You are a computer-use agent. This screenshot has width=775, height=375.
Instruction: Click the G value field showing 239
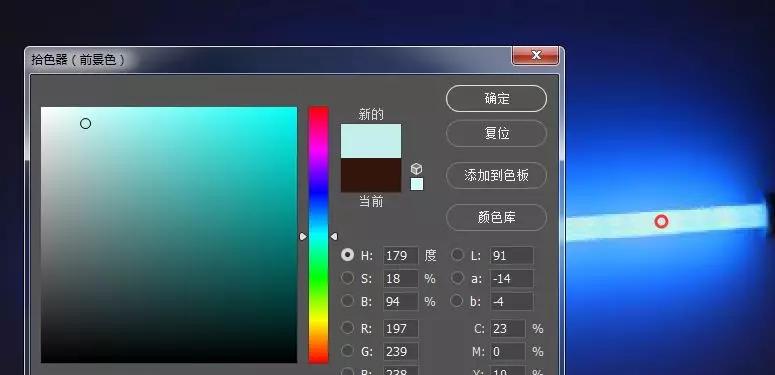click(401, 352)
